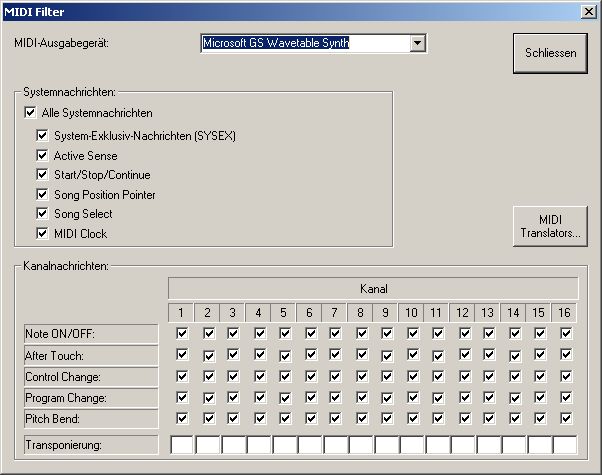This screenshot has height=475, width=602.
Task: Focus Transponierung field for channel 12
Action: click(x=463, y=445)
